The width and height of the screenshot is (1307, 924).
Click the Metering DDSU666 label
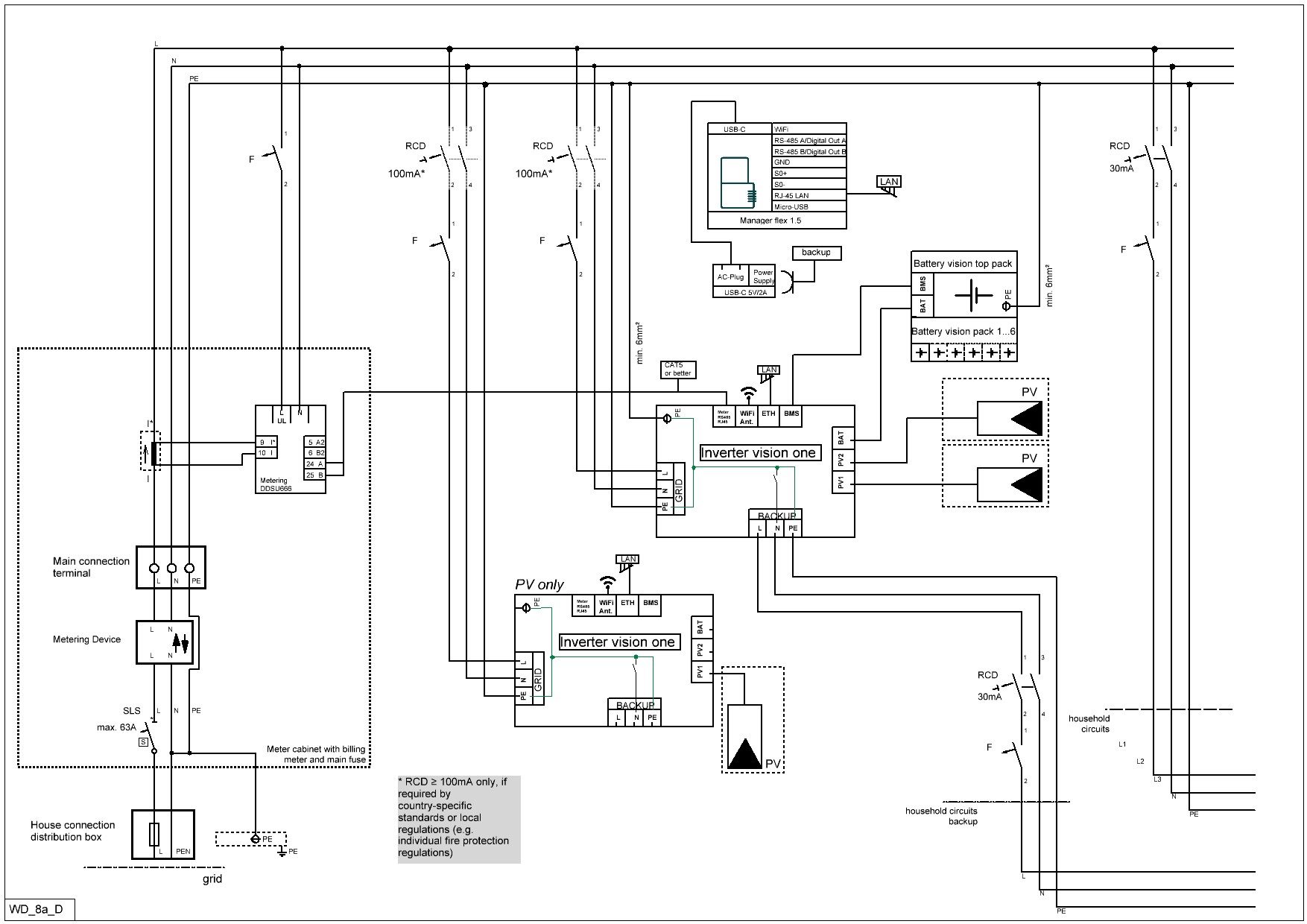tap(274, 484)
